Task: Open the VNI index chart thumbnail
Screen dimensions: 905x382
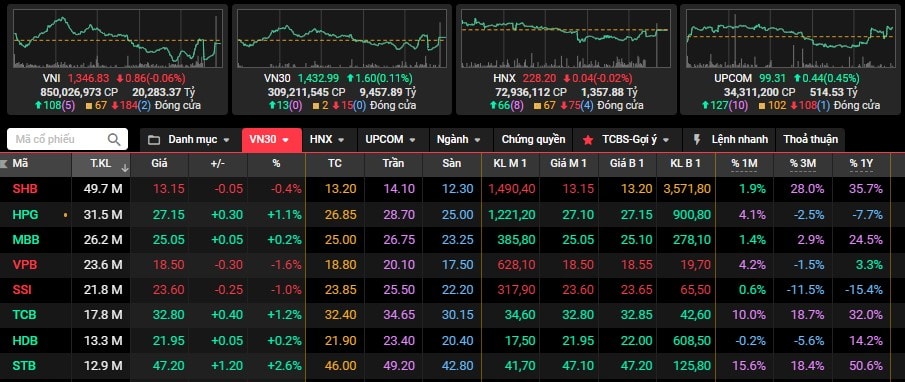Action: point(117,59)
